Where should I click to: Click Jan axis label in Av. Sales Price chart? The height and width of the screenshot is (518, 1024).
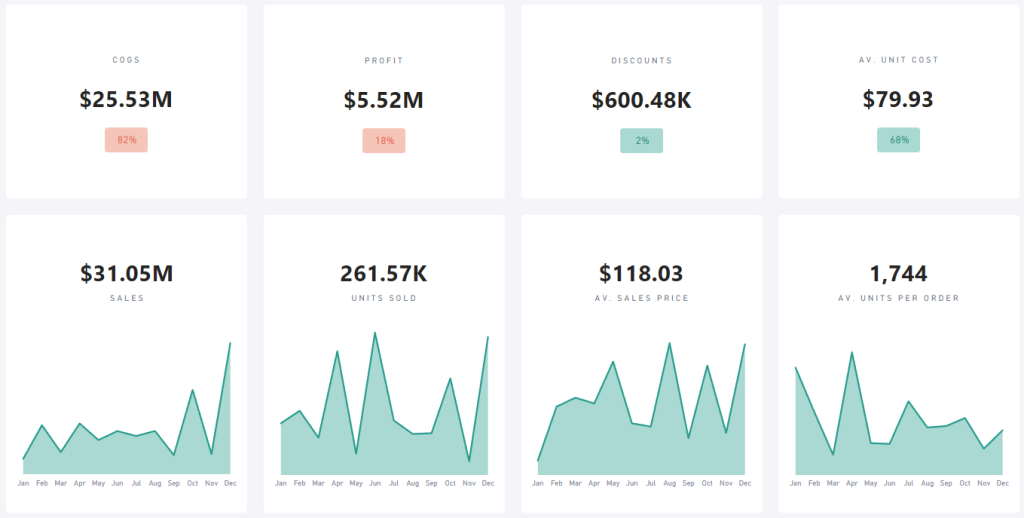[x=537, y=483]
